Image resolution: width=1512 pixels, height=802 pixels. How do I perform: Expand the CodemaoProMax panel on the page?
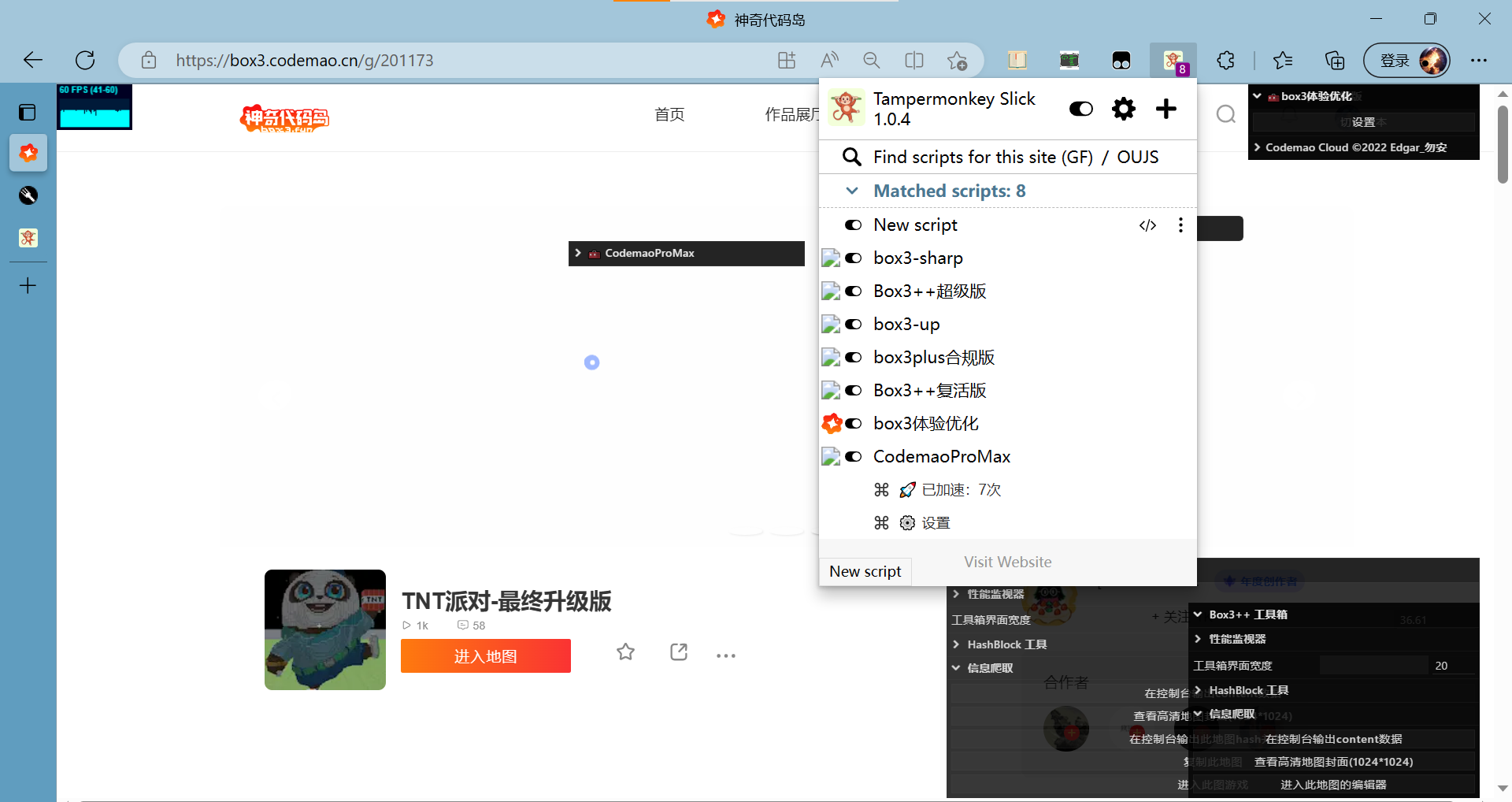click(687, 254)
